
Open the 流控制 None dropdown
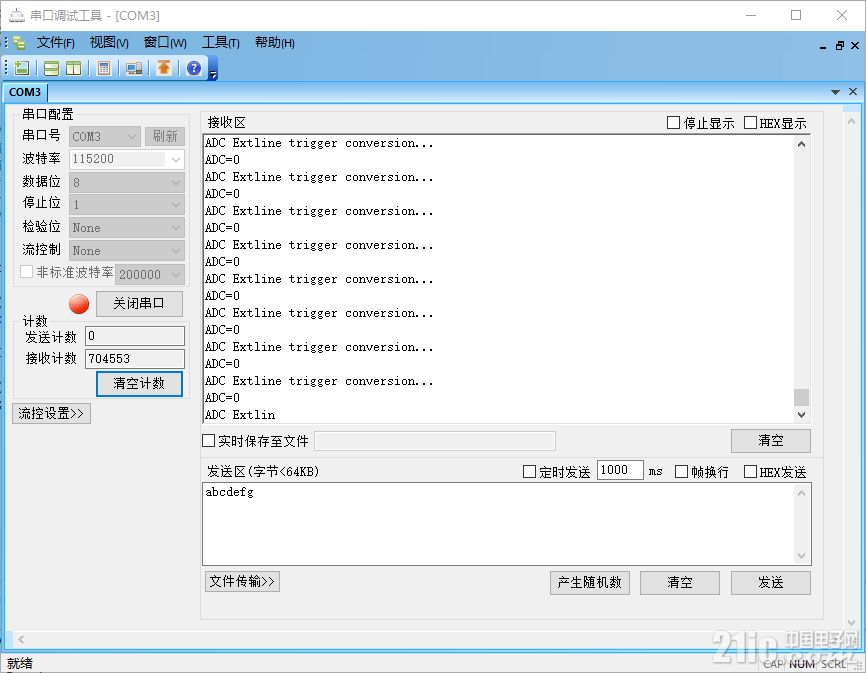click(126, 251)
